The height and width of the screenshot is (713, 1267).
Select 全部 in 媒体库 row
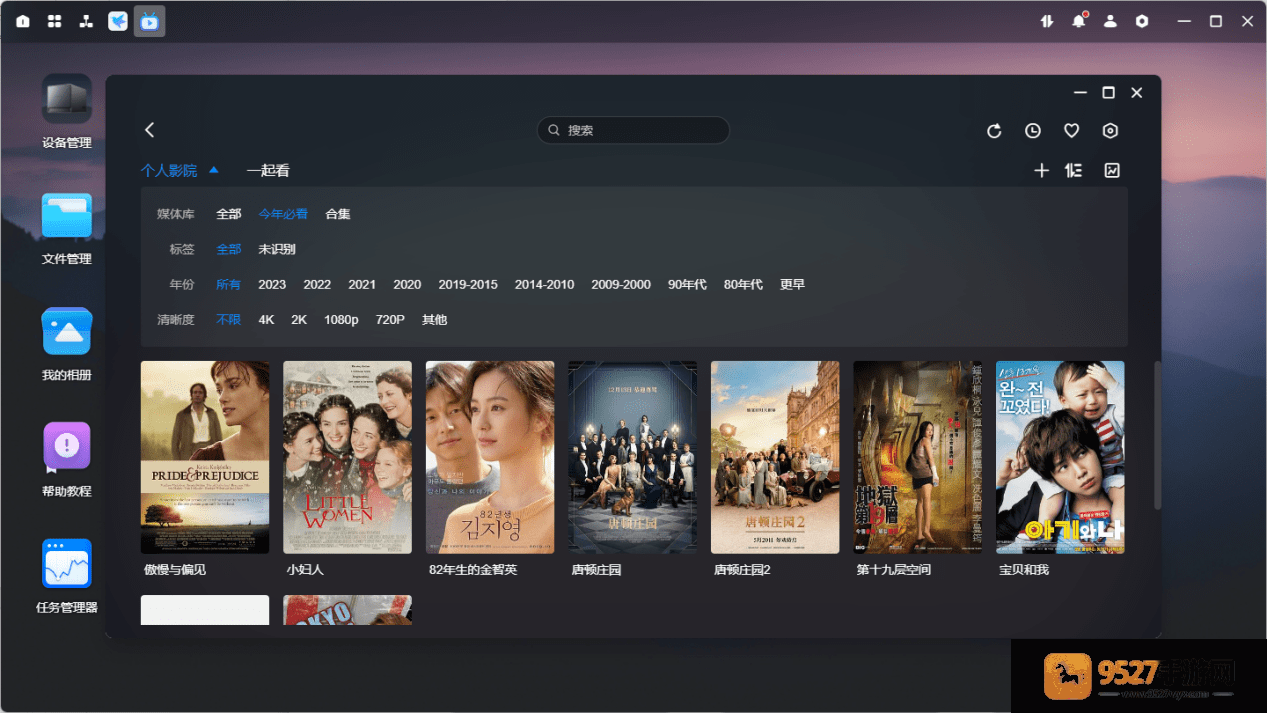[x=229, y=214]
